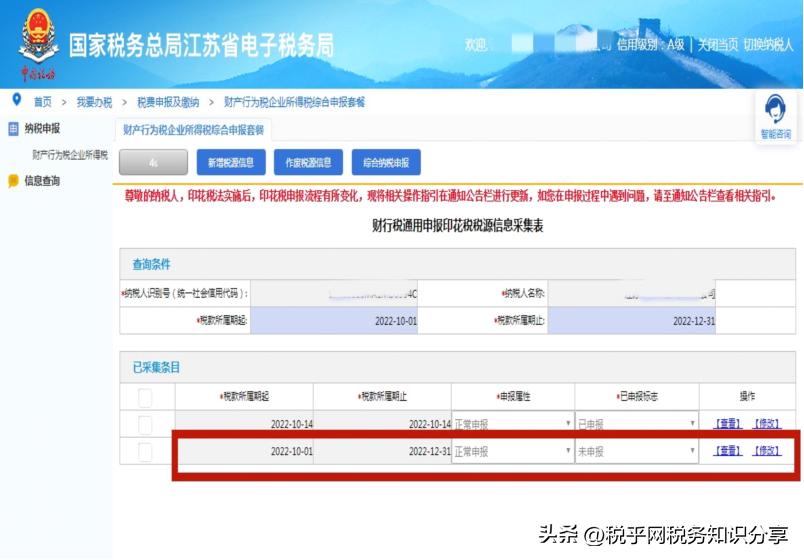Click the 税款所属期止 column header in table
Viewport: 804px width, 560px height.
(x=383, y=396)
